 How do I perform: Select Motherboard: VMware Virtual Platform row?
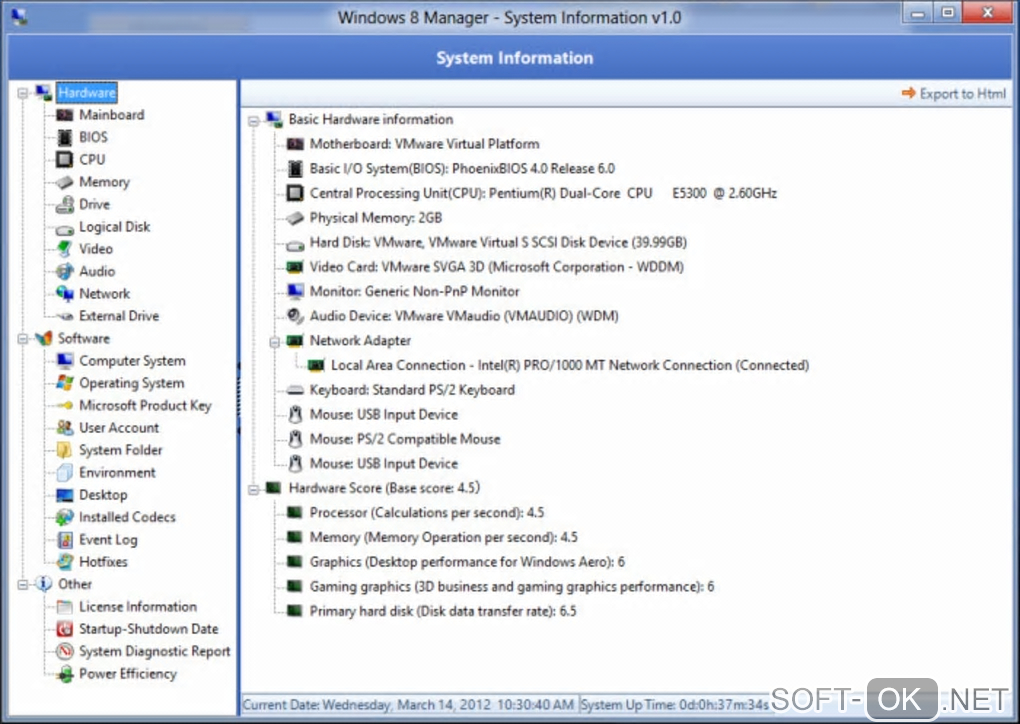(424, 144)
